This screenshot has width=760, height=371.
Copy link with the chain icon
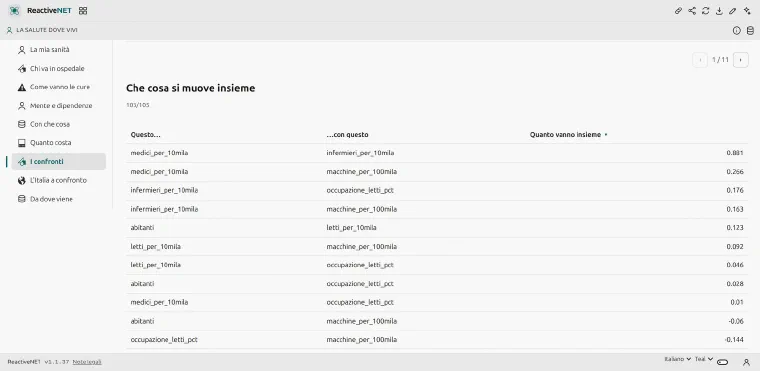click(679, 11)
